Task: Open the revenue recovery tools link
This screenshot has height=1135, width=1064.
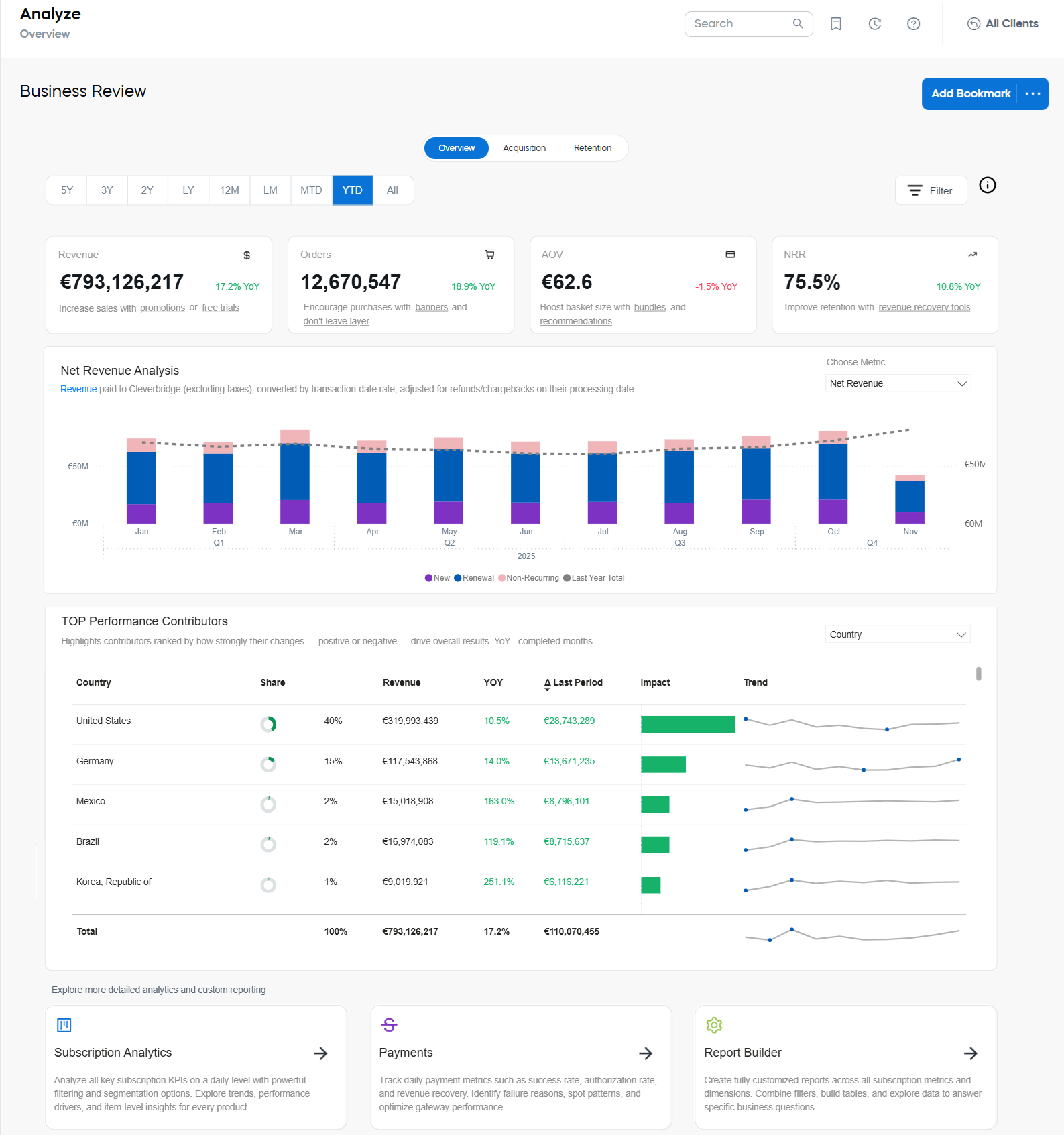Action: (x=924, y=308)
